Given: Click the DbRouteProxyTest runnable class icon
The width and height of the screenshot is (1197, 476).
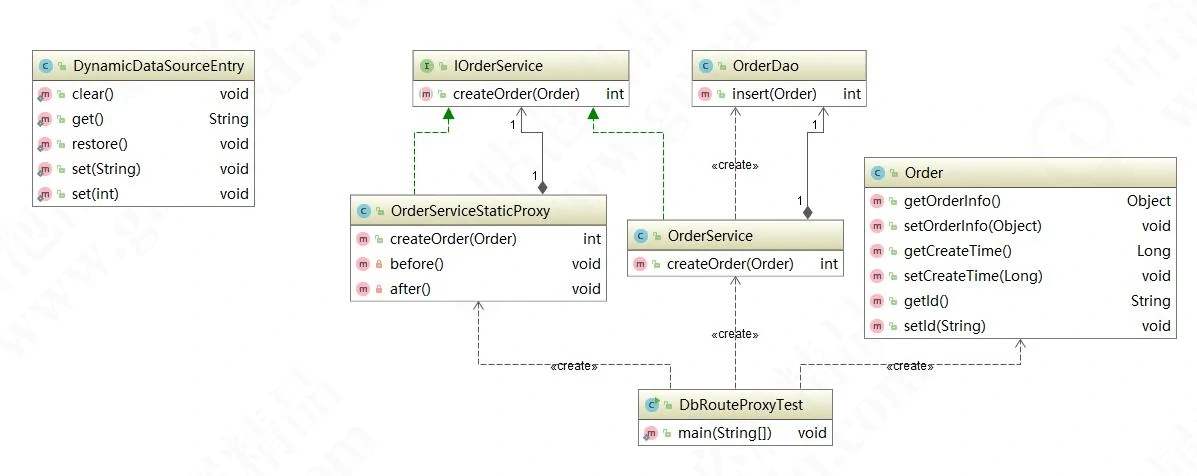Looking at the screenshot, I should (x=651, y=406).
